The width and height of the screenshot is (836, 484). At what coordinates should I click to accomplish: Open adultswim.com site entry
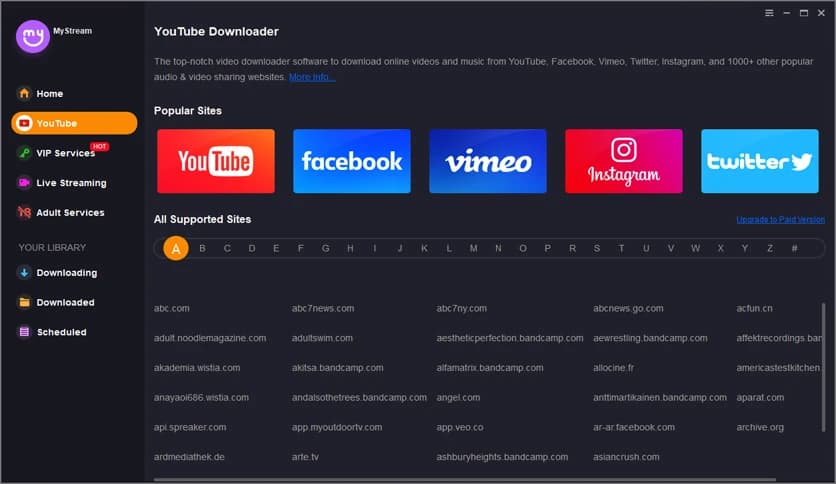pos(322,338)
